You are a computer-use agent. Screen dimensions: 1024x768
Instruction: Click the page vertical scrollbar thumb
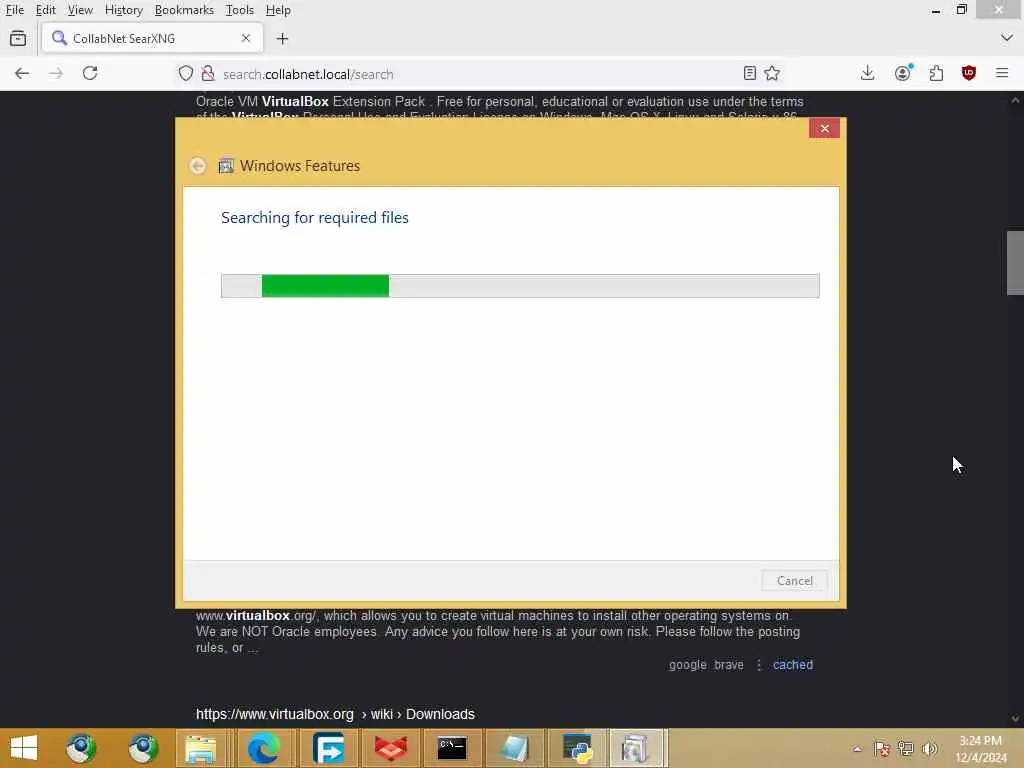(x=1015, y=263)
